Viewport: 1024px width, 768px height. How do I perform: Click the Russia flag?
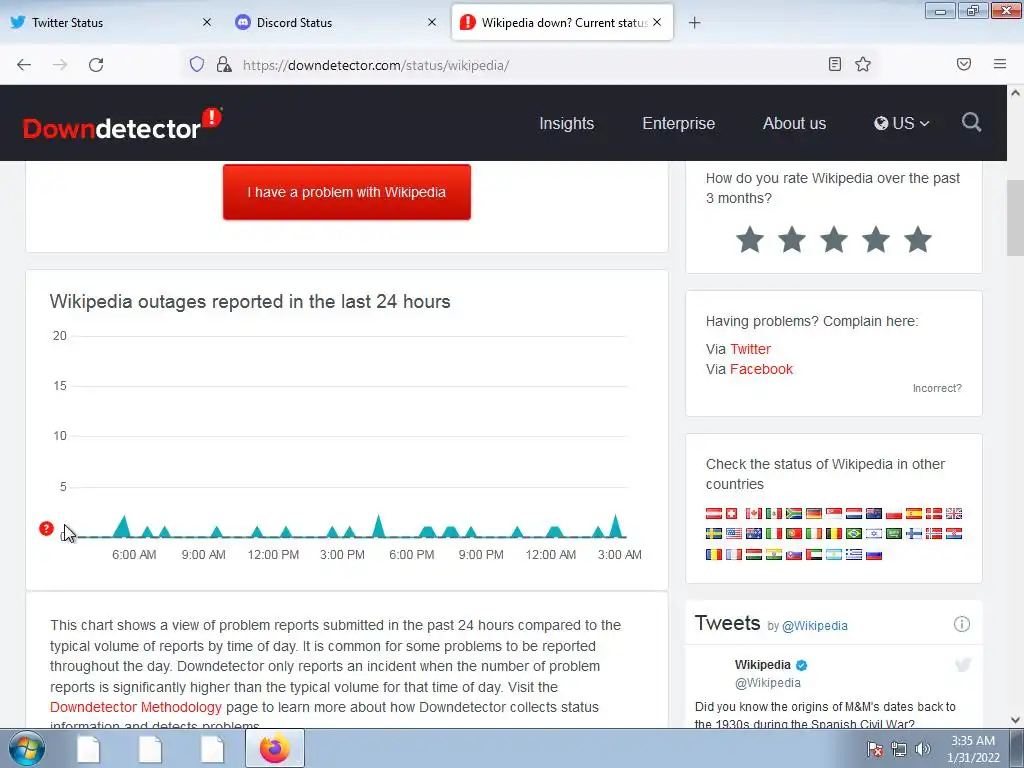tap(874, 554)
